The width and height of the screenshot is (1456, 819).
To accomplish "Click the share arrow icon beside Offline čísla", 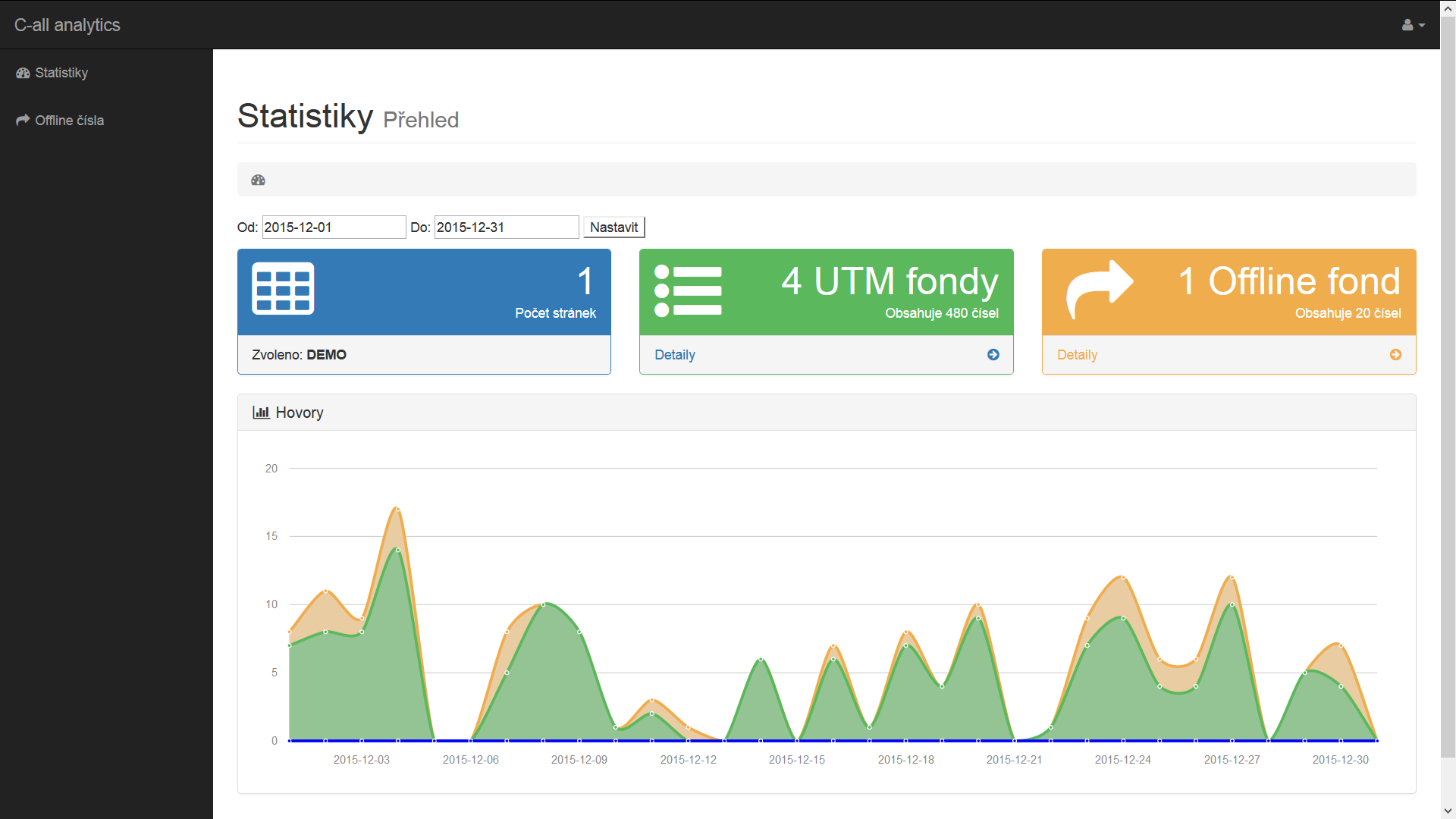I will click(x=23, y=121).
